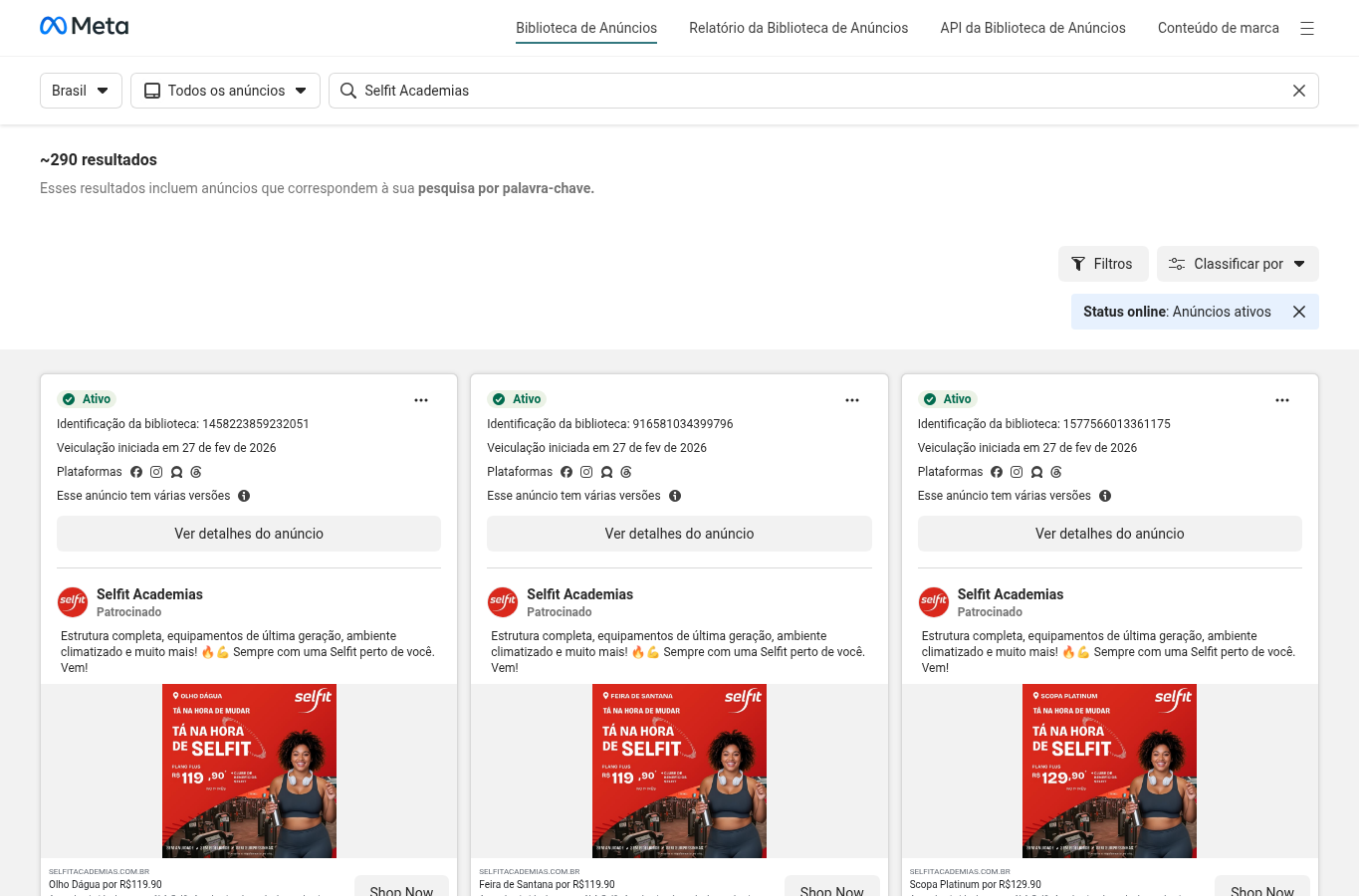
Task: Click Shop Now on the Olho Dágua ad
Action: (401, 887)
